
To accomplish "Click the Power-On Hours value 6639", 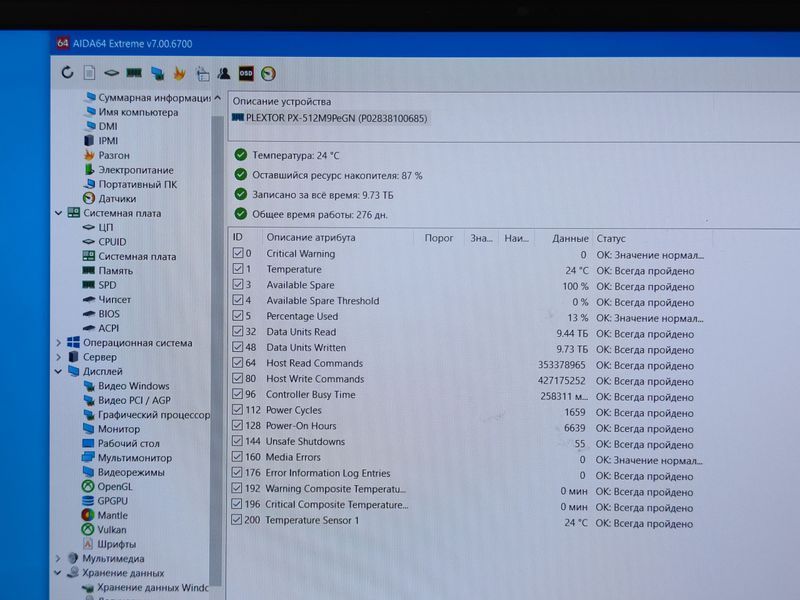I will point(574,428).
